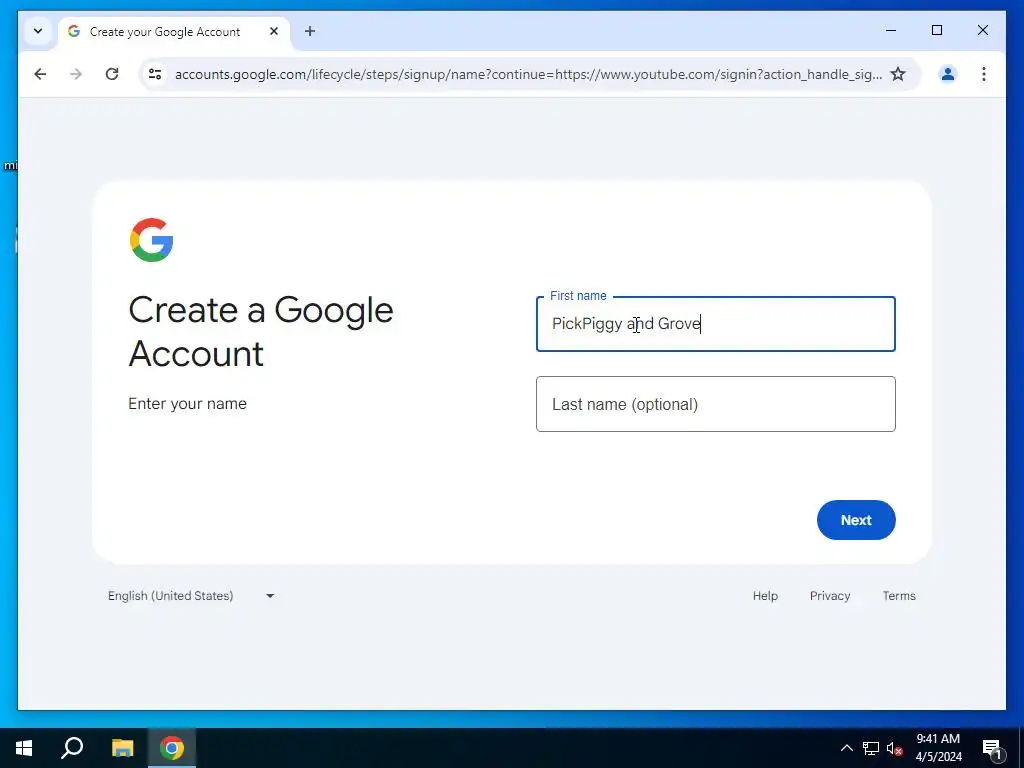1024x768 pixels.
Task: Show hidden system tray icons
Action: click(846, 748)
